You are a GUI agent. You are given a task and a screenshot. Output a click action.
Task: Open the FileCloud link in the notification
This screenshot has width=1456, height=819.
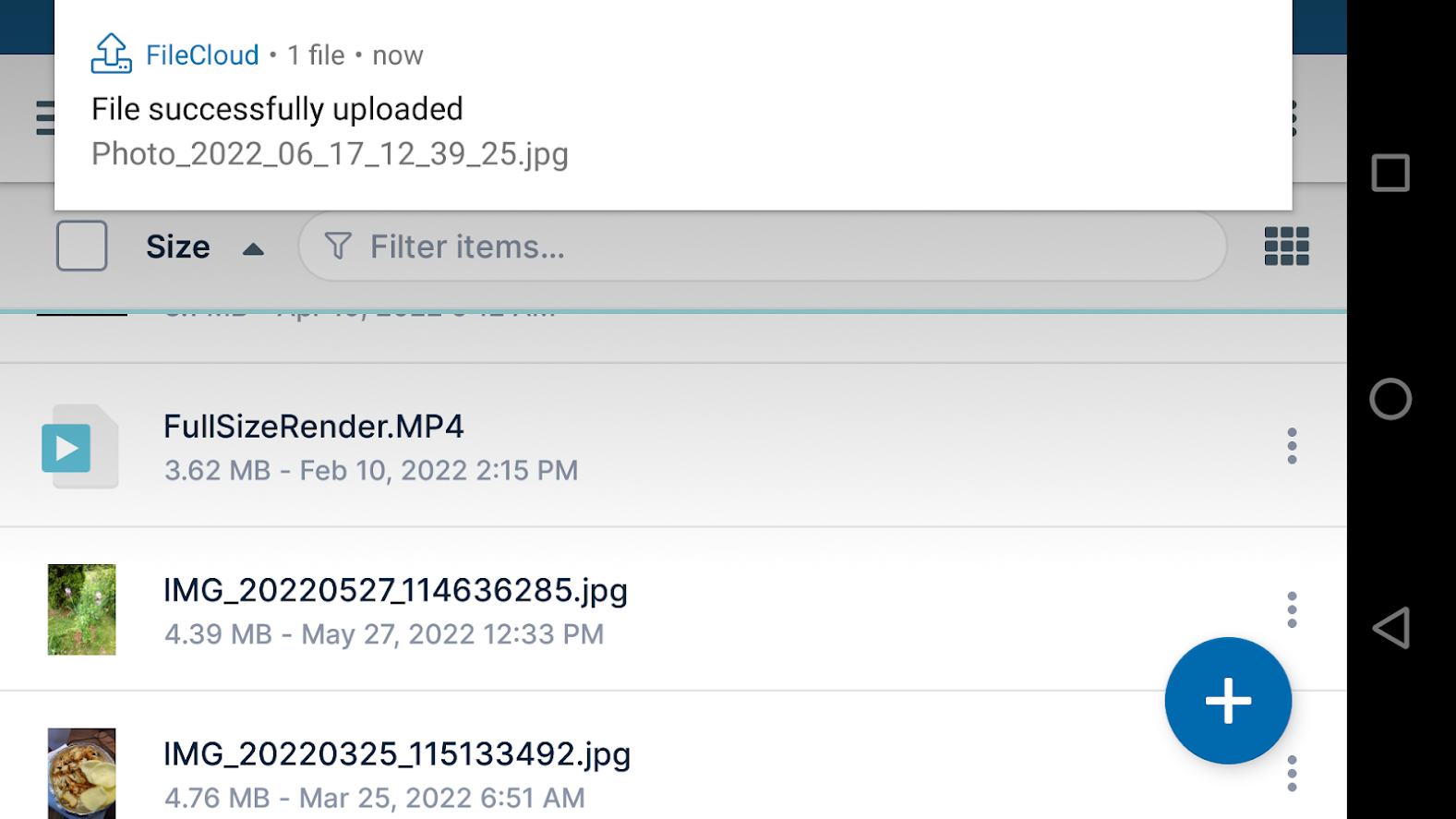(201, 54)
